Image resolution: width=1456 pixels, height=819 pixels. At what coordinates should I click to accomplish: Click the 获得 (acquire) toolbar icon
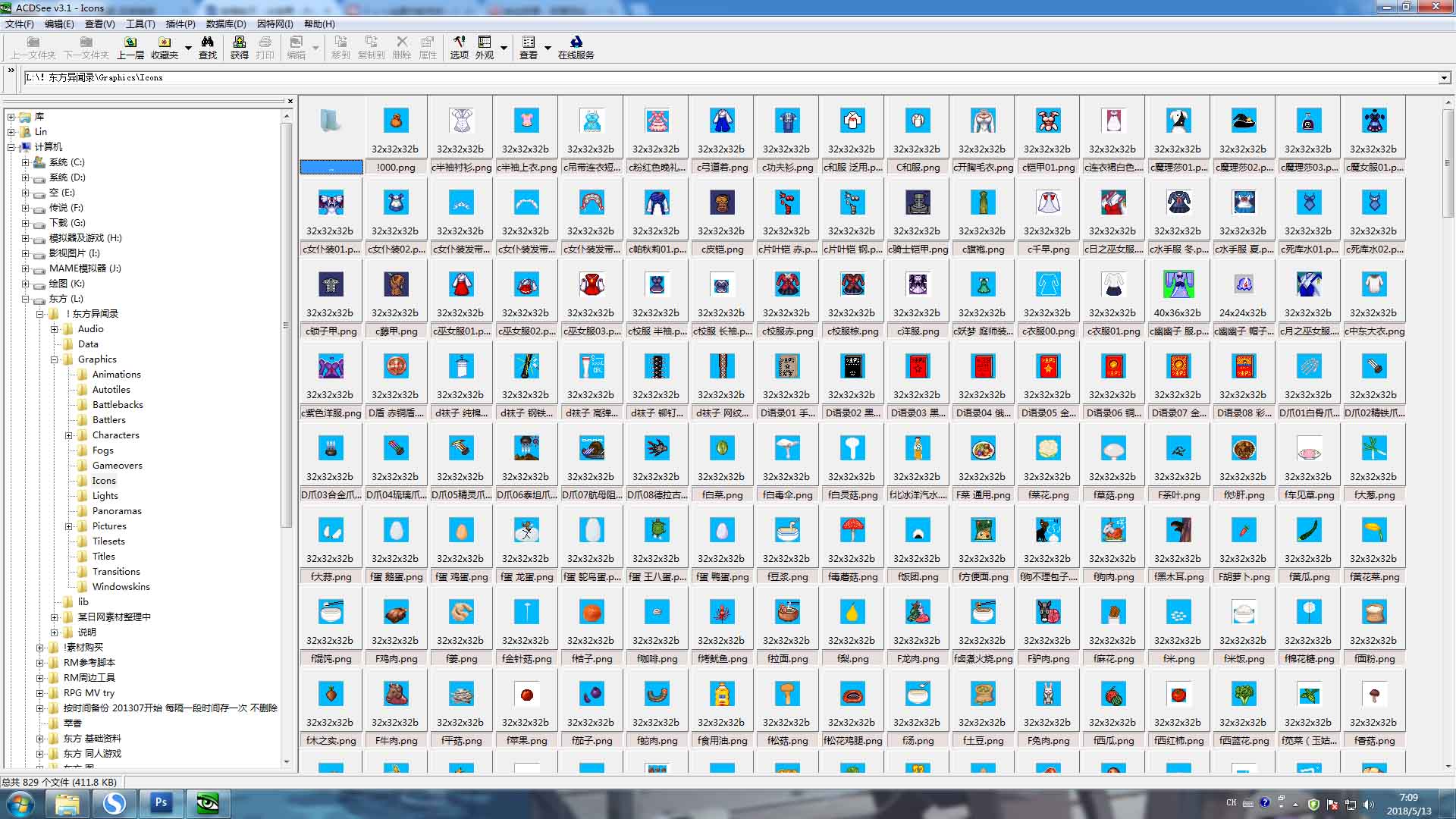(x=240, y=47)
